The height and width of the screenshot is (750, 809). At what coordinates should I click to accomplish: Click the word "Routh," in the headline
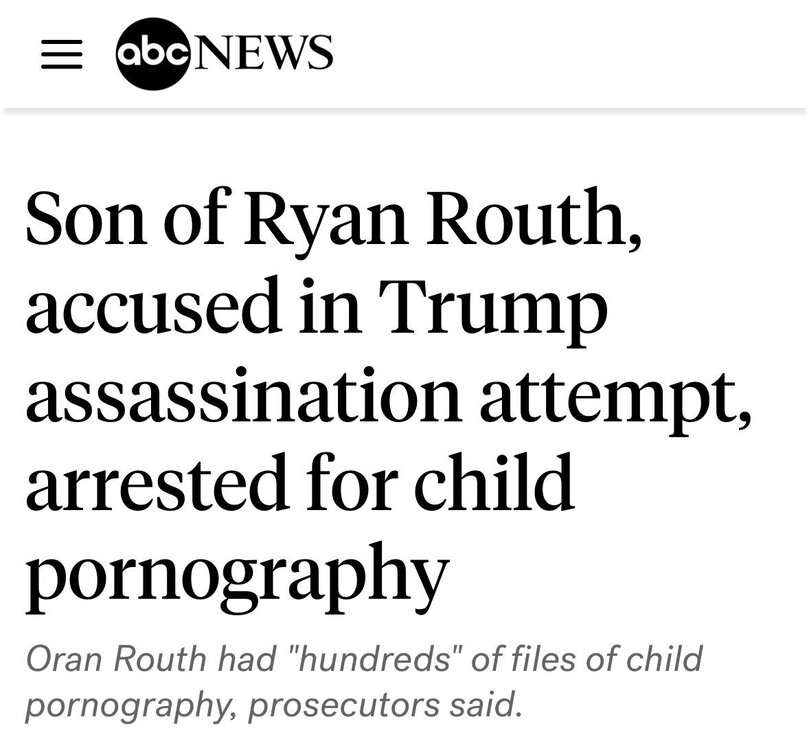click(x=533, y=218)
